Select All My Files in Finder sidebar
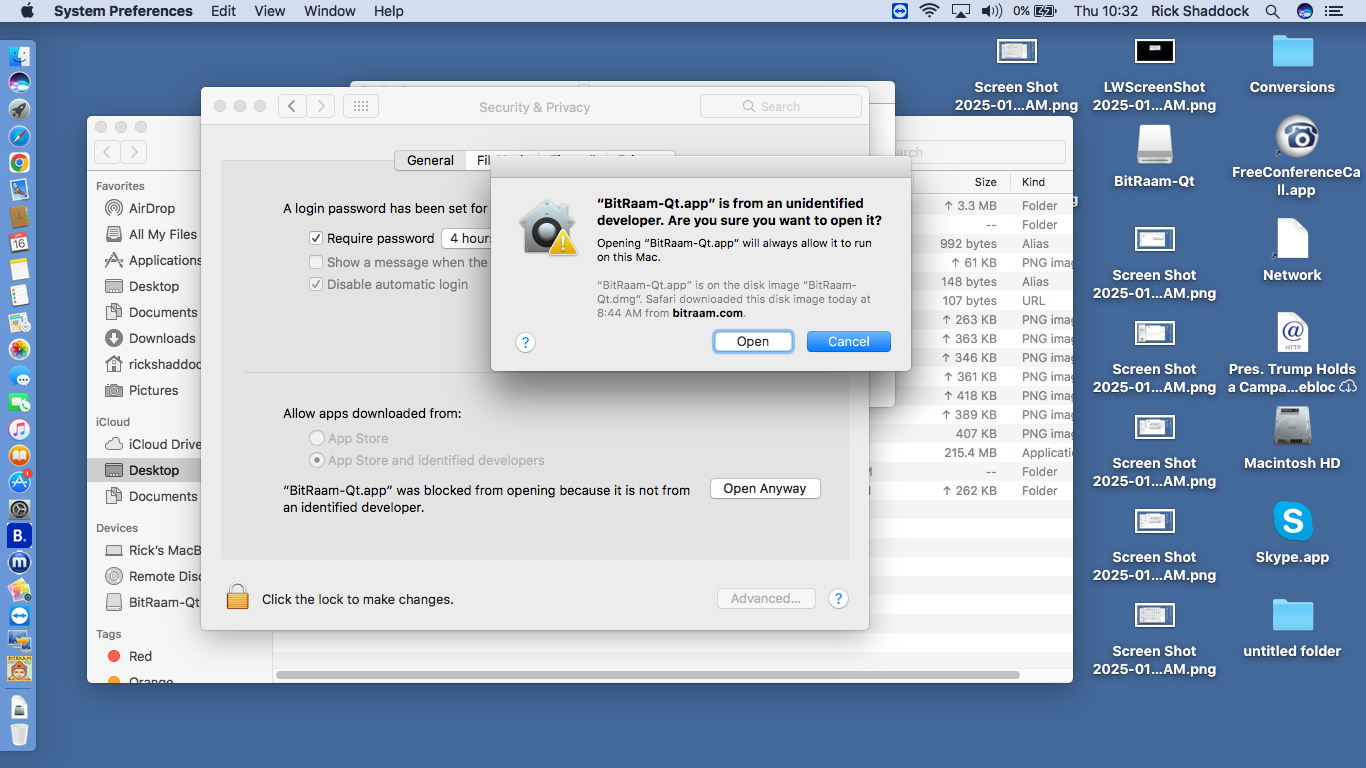This screenshot has height=768, width=1366. 163,234
